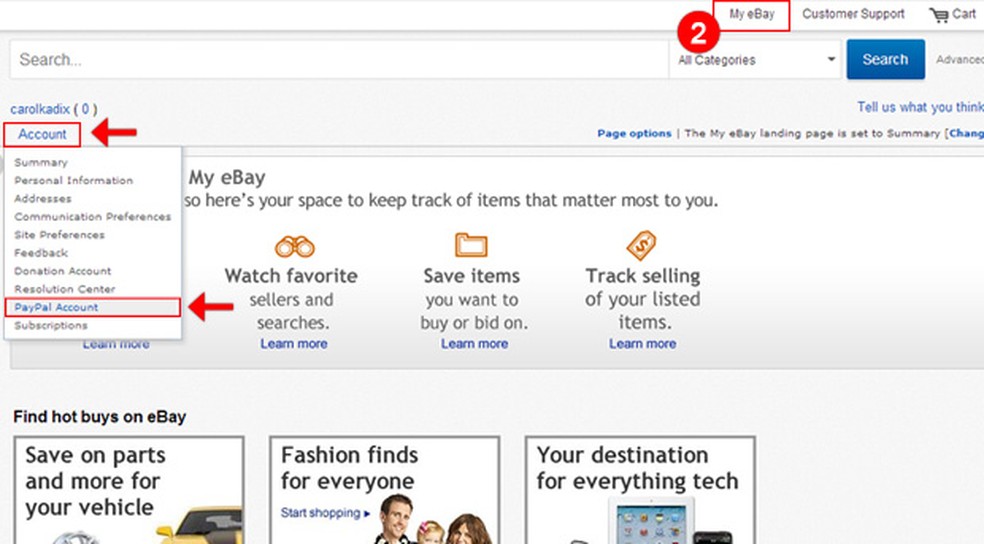
Task: Open the Addresses menu entry
Action: (43, 199)
